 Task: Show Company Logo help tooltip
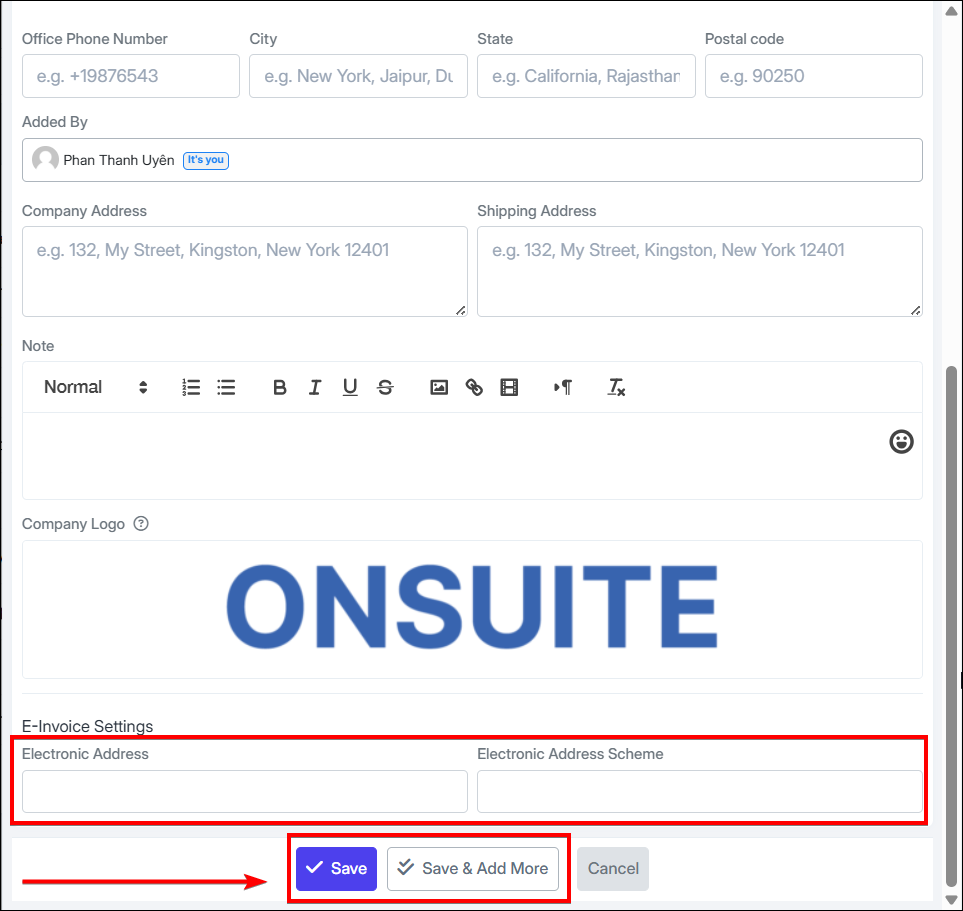click(x=141, y=523)
